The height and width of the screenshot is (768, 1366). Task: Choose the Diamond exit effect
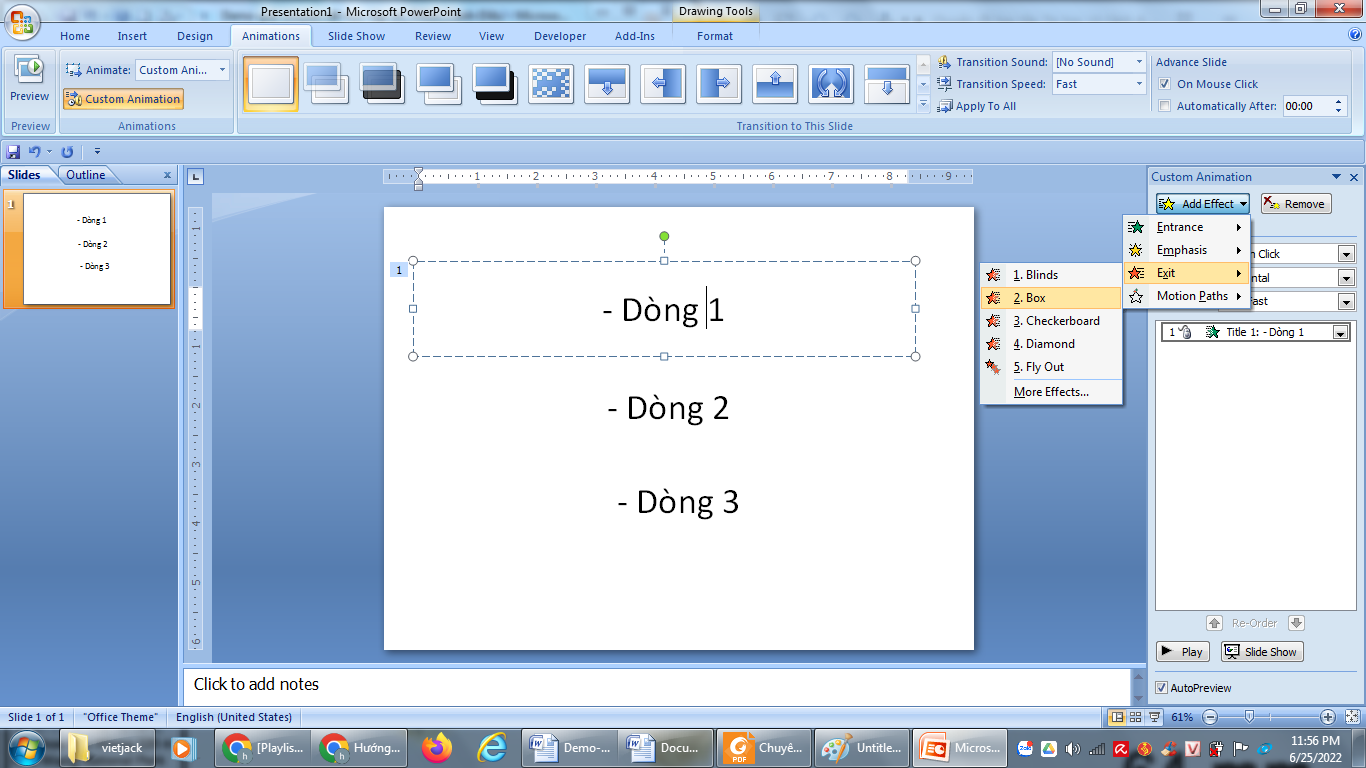[x=1051, y=344]
